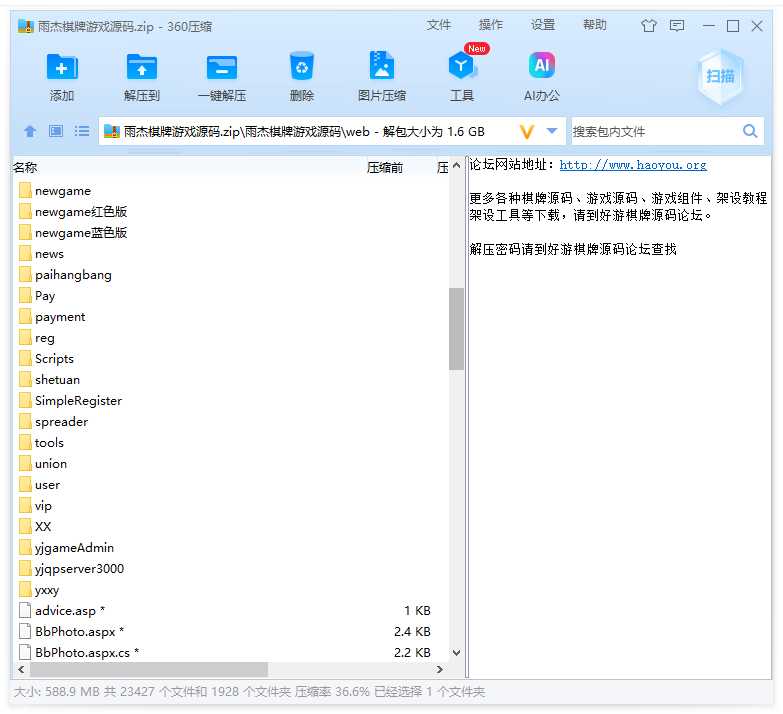
Task: Open the 文件 menu
Action: tap(438, 25)
